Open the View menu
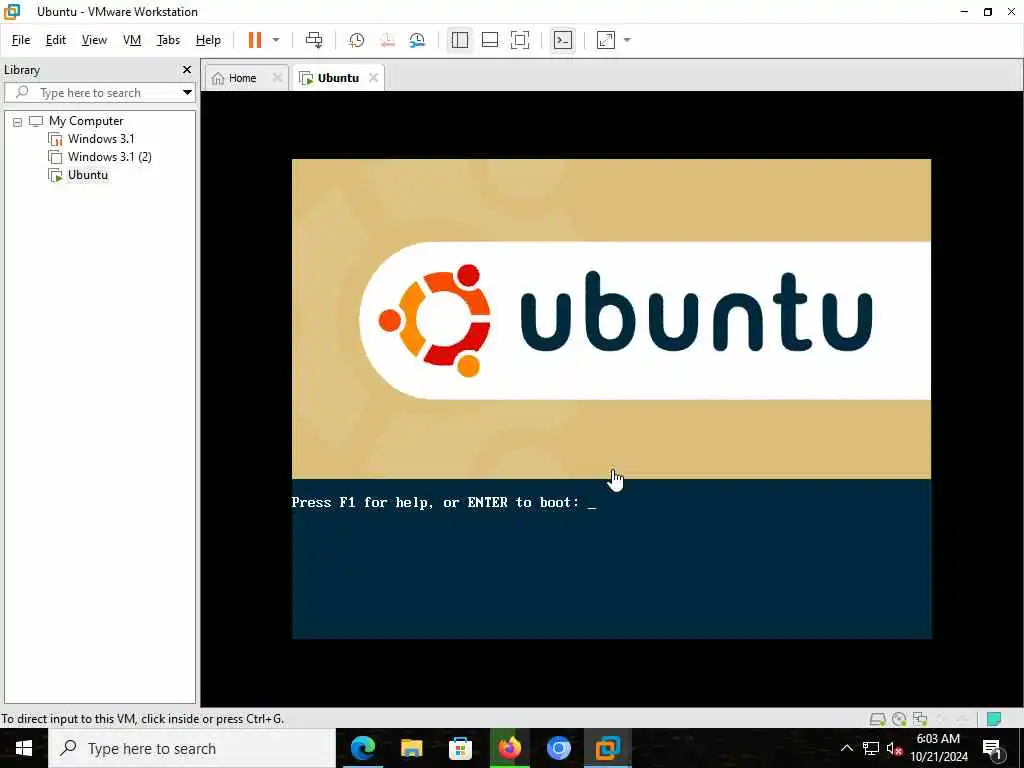The height and width of the screenshot is (768, 1024). [94, 40]
